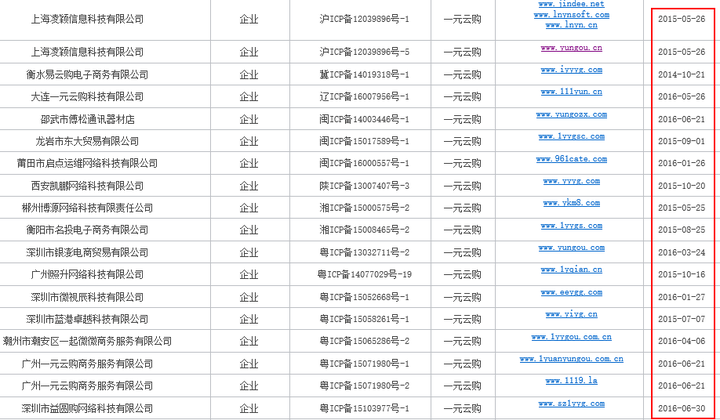Image resolution: width=720 pixels, height=420 pixels.
Task: Click the date cell 2016-04-06
Action: click(681, 342)
